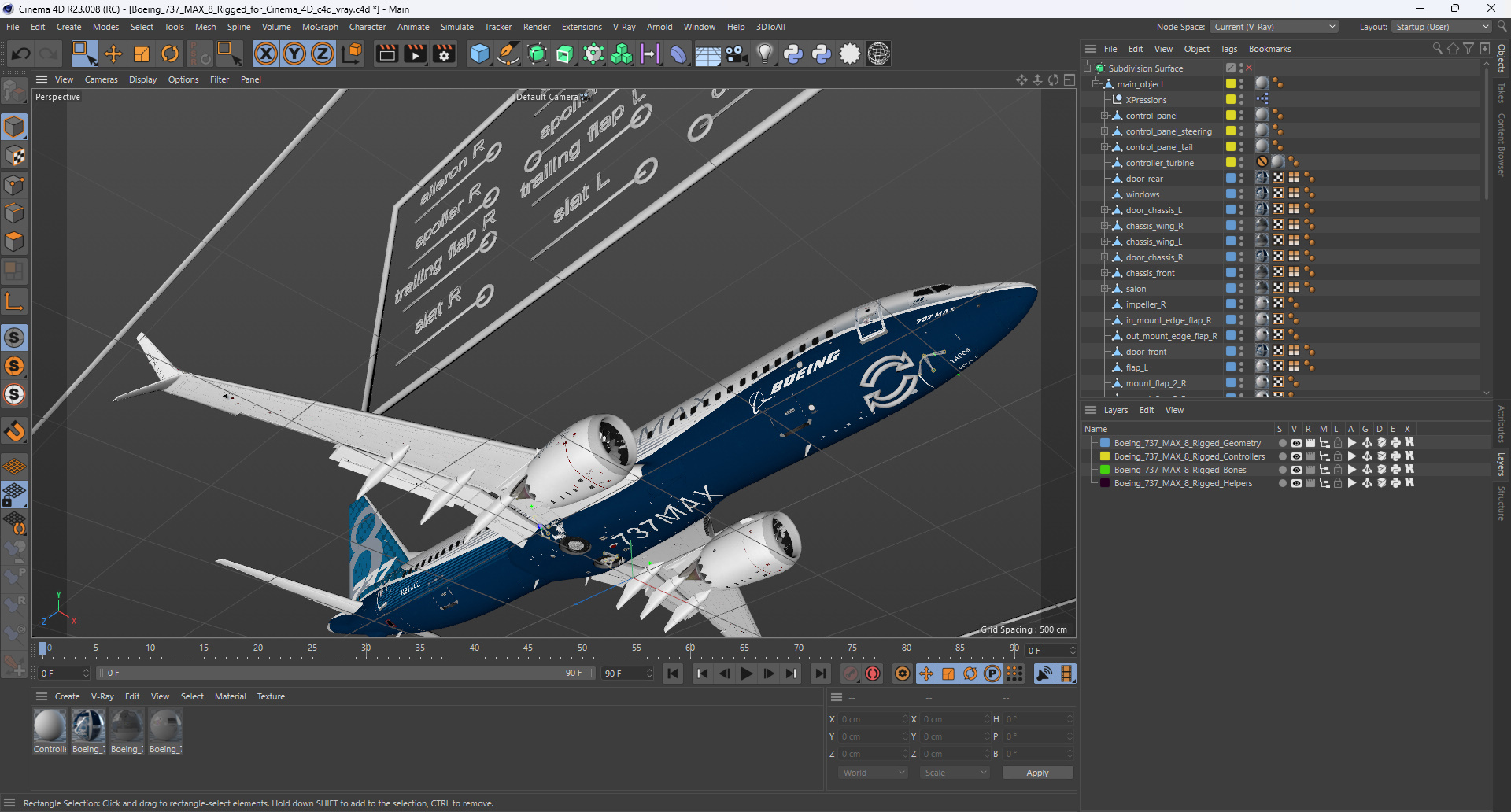
Task: Add a Cube primitive object
Action: [479, 54]
